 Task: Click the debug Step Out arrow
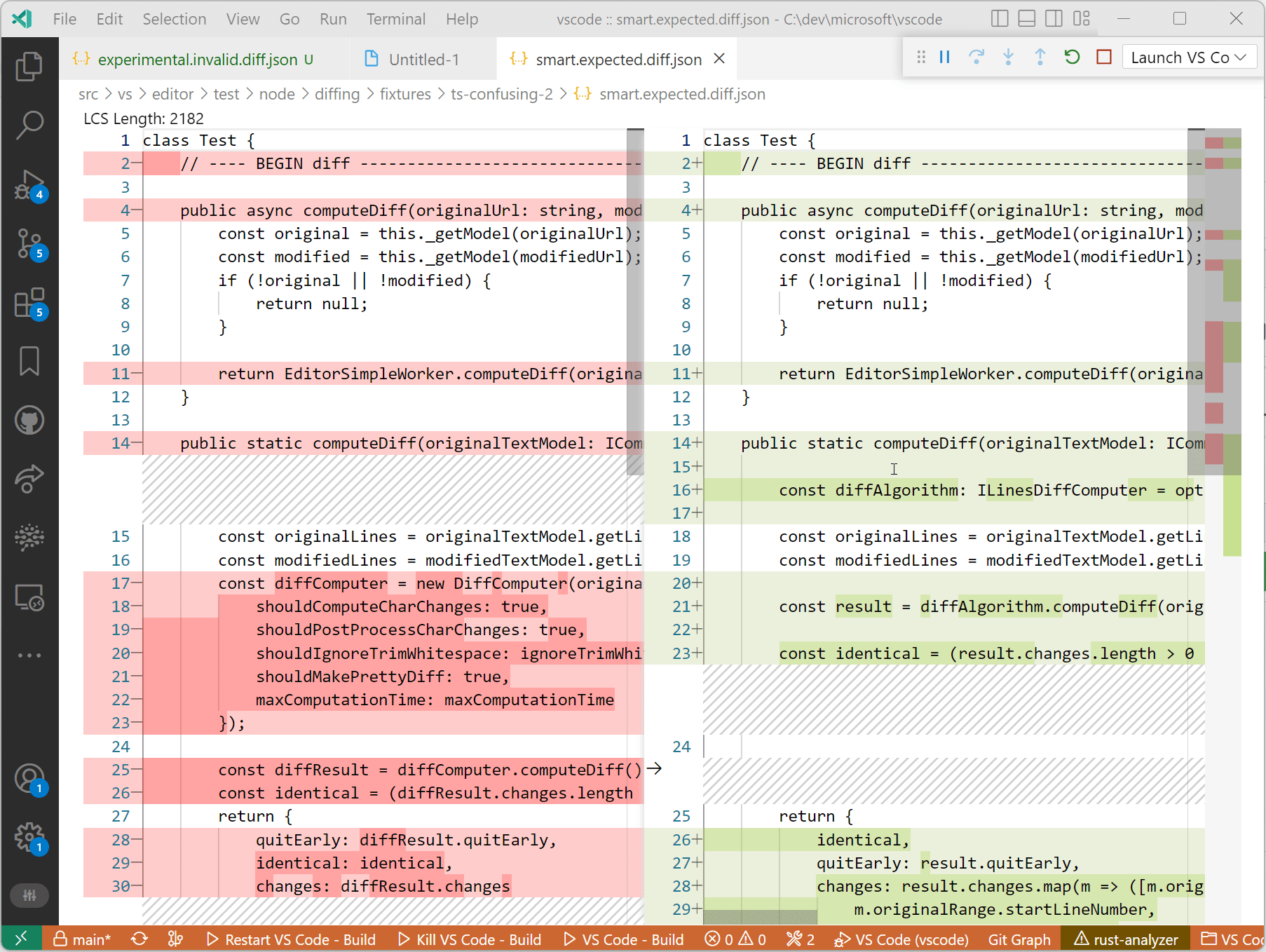1040,57
